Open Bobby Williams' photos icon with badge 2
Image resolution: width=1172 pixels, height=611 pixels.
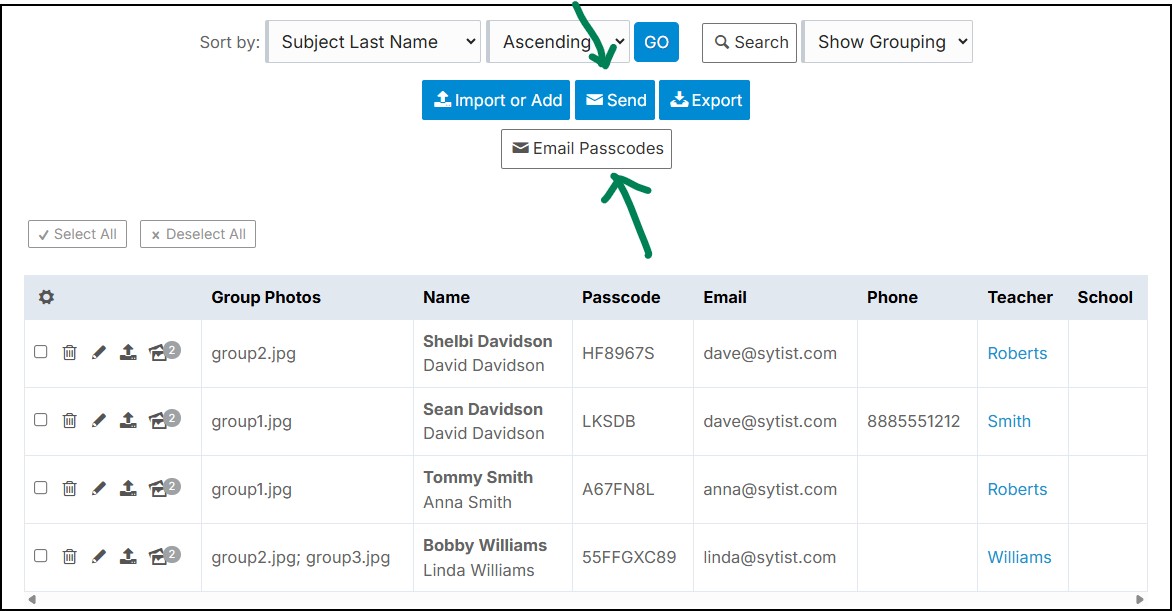tap(160, 556)
